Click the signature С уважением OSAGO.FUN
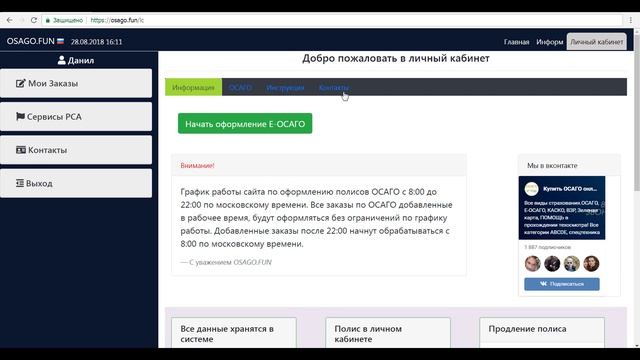Image resolution: width=640 pixels, height=360 pixels. tap(226, 262)
